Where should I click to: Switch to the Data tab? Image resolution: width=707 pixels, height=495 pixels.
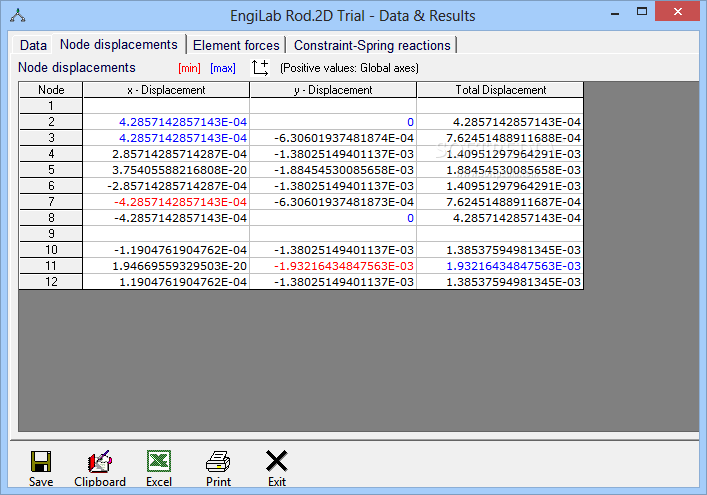(x=33, y=45)
